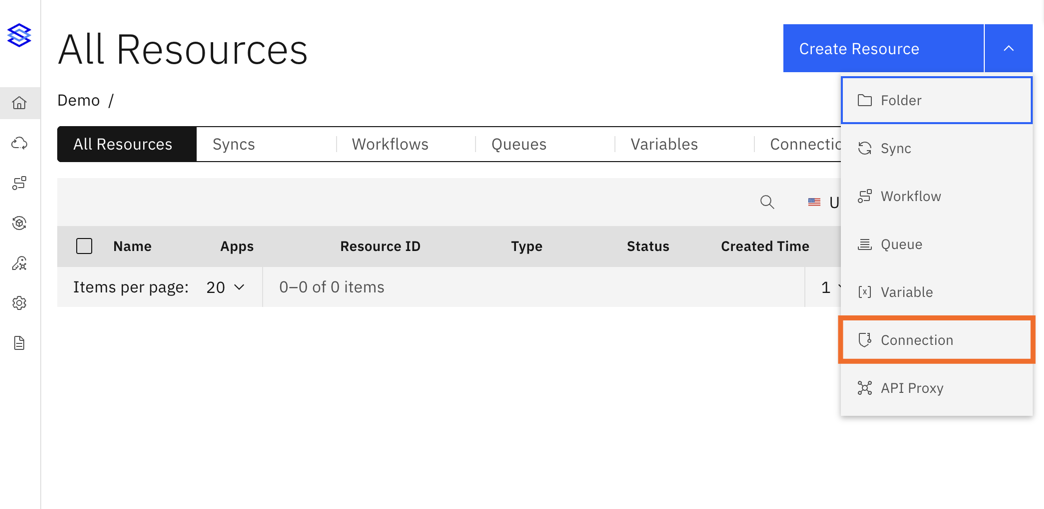Screen dimensions: 1044x509
Task: Click the Demo breadcrumb link
Action: [78, 100]
